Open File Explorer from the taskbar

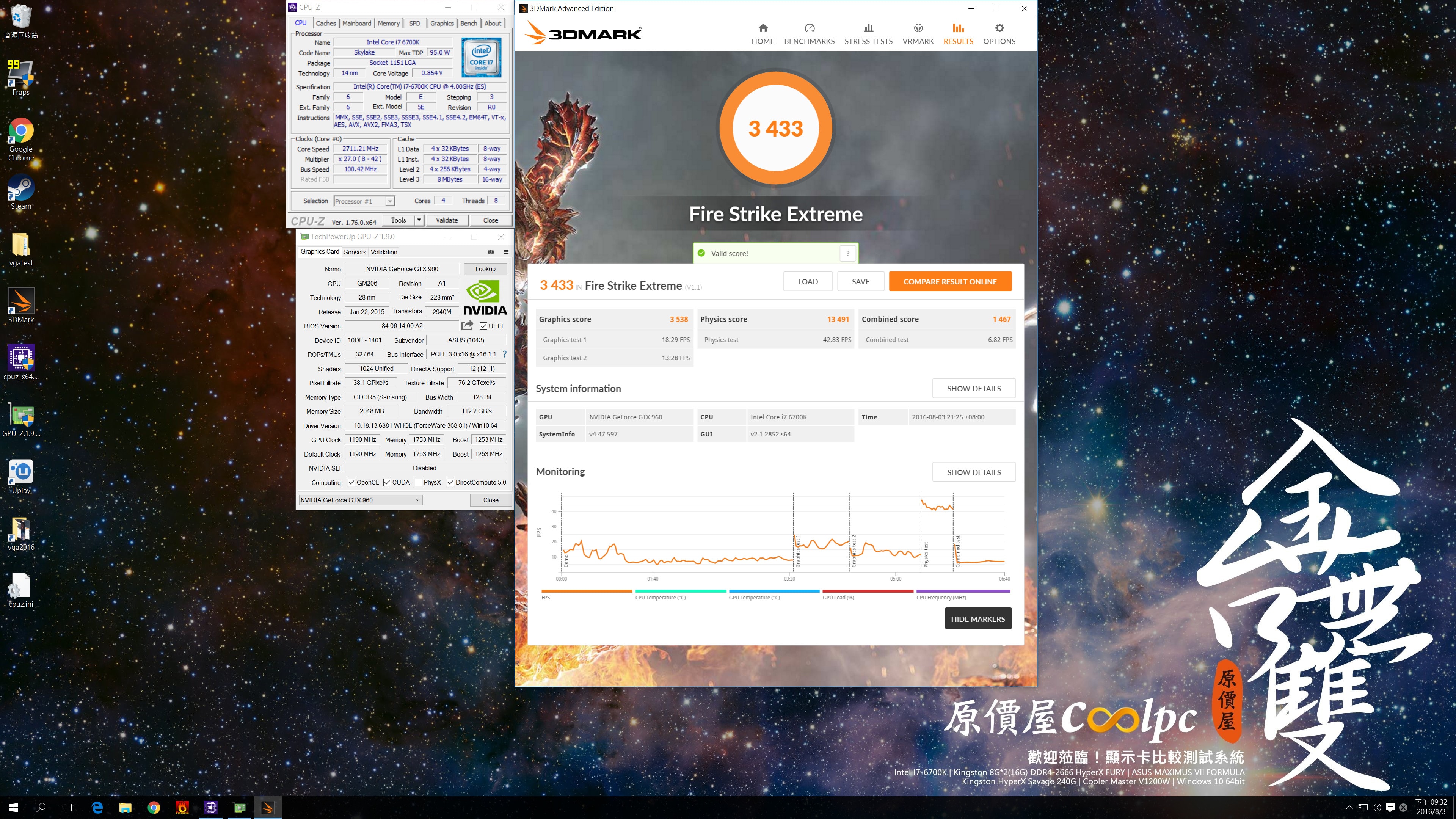[x=125, y=807]
